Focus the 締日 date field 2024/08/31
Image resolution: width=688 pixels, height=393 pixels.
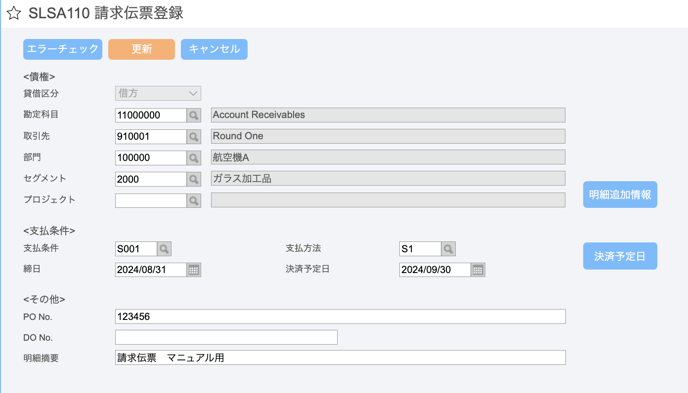click(151, 270)
